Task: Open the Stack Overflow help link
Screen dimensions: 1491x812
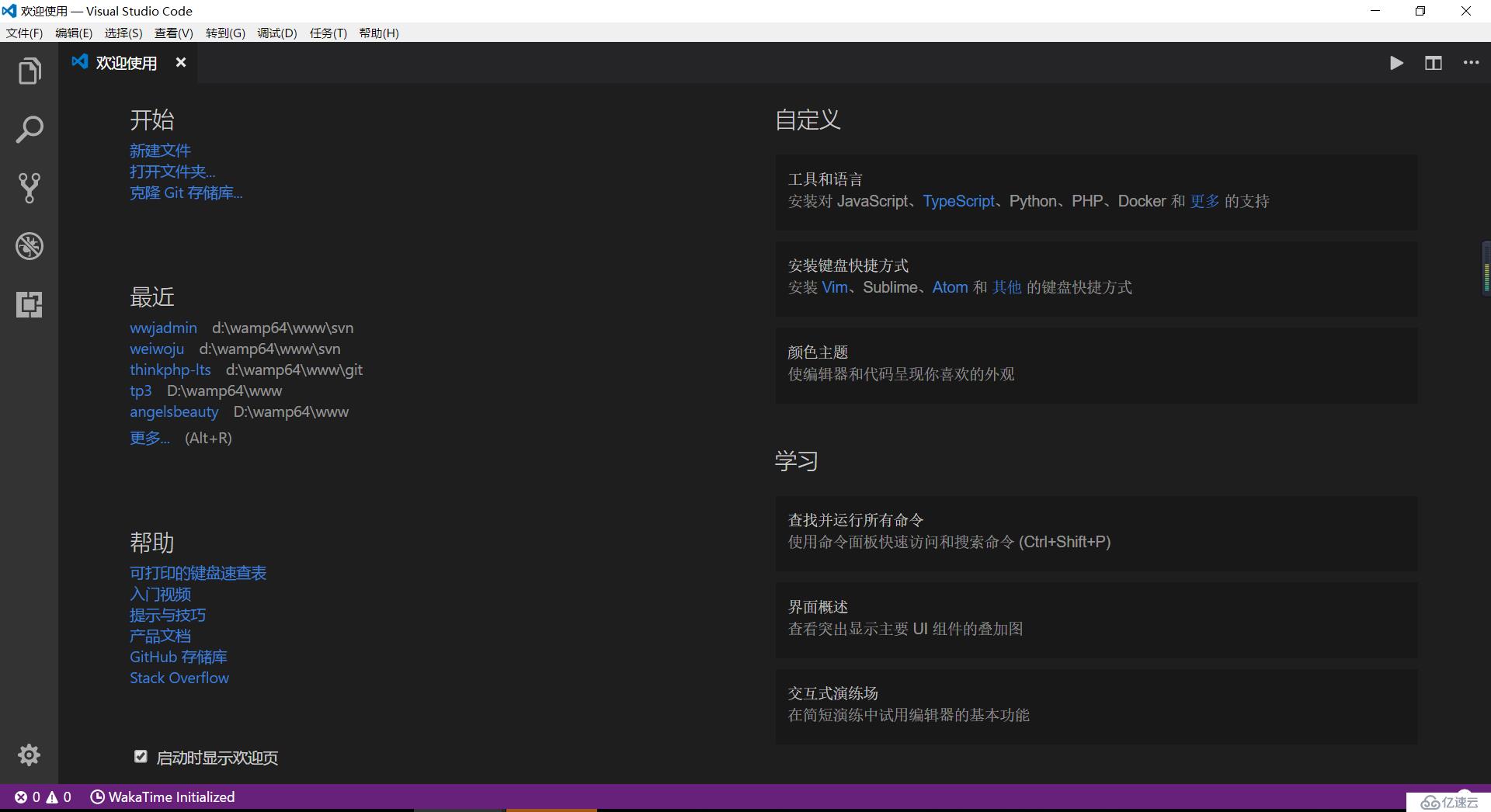Action: 179,678
